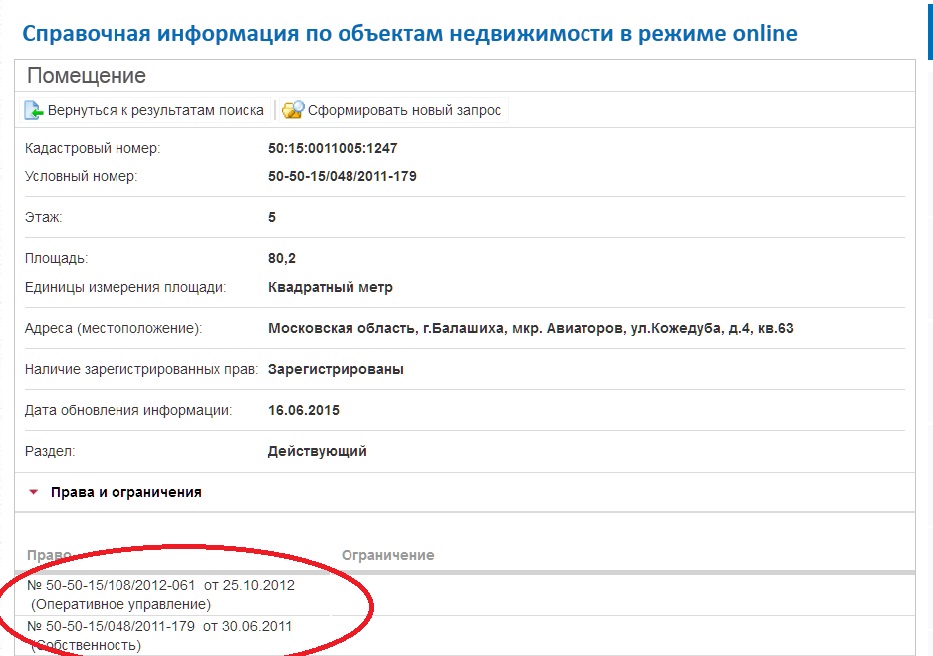Click the 'Помещение' panel title
933x656 pixels.
point(86,76)
